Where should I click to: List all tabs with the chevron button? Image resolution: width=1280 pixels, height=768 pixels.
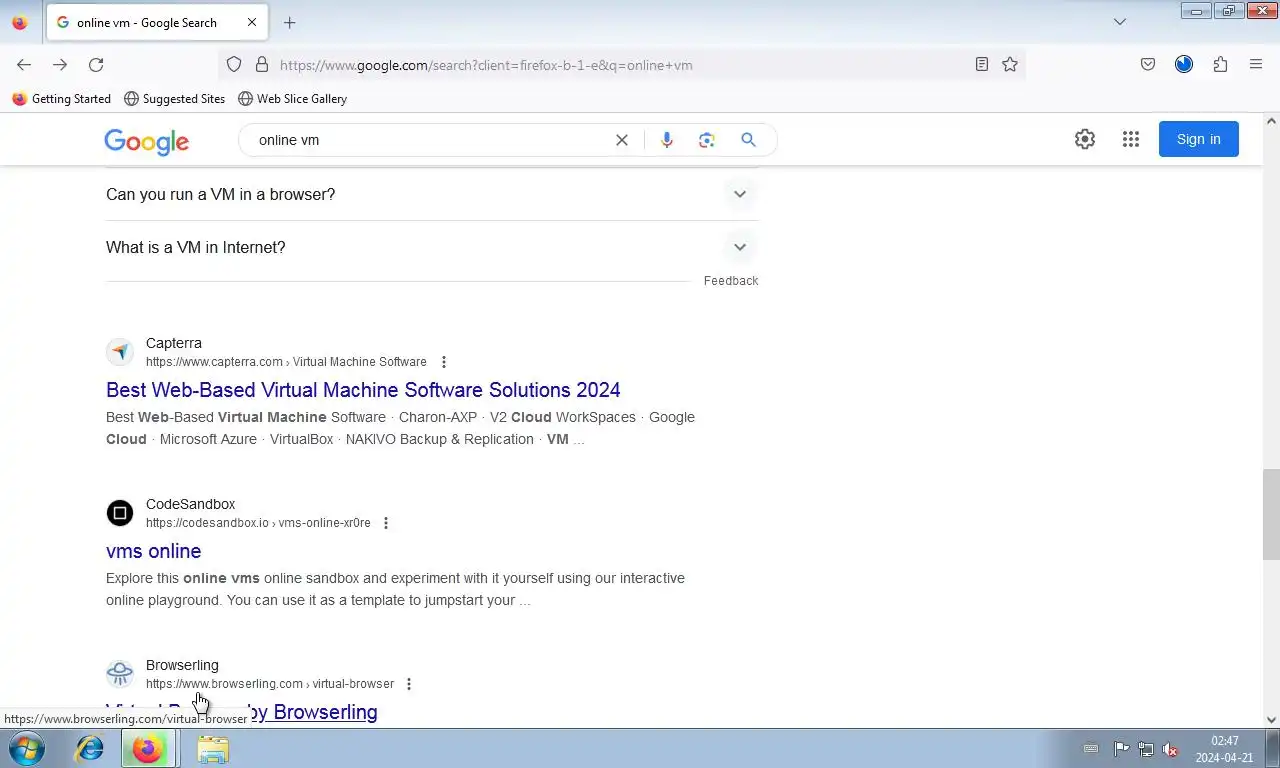coord(1120,22)
